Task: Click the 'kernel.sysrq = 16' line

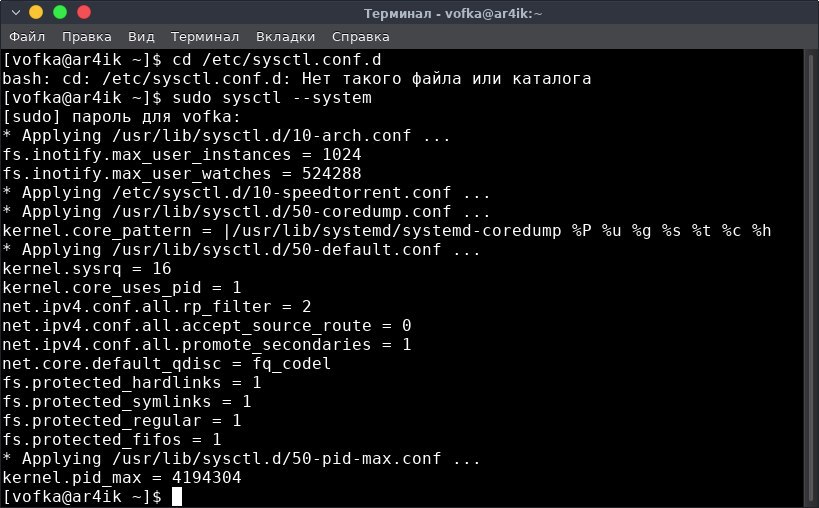Action: pos(87,268)
